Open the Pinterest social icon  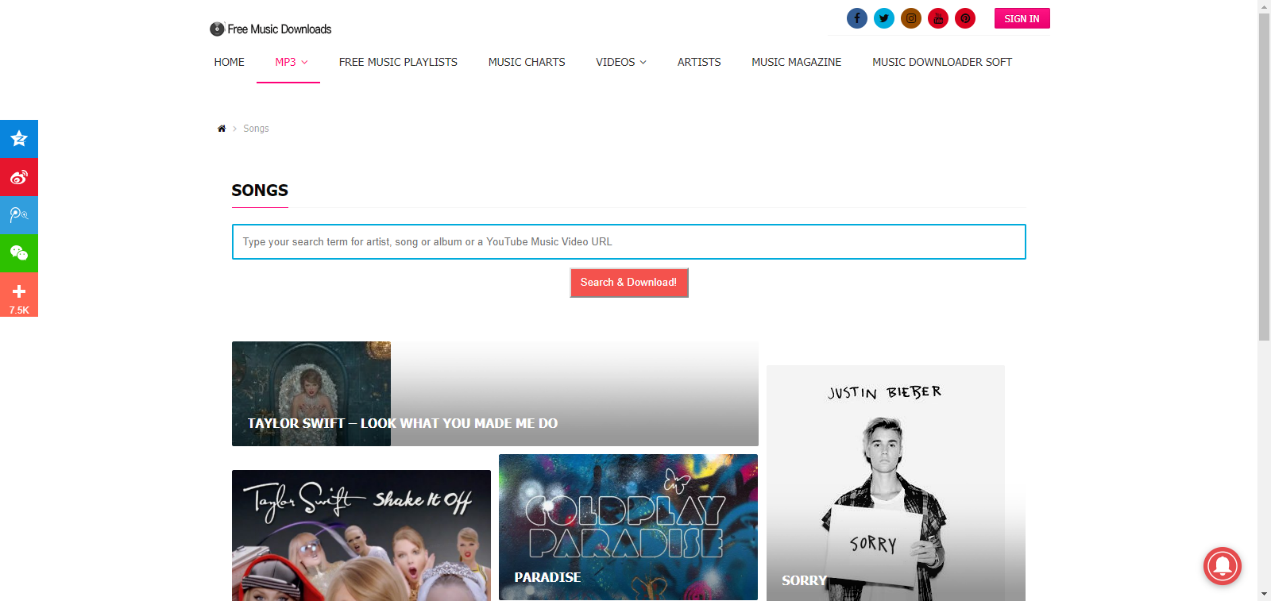click(x=965, y=18)
